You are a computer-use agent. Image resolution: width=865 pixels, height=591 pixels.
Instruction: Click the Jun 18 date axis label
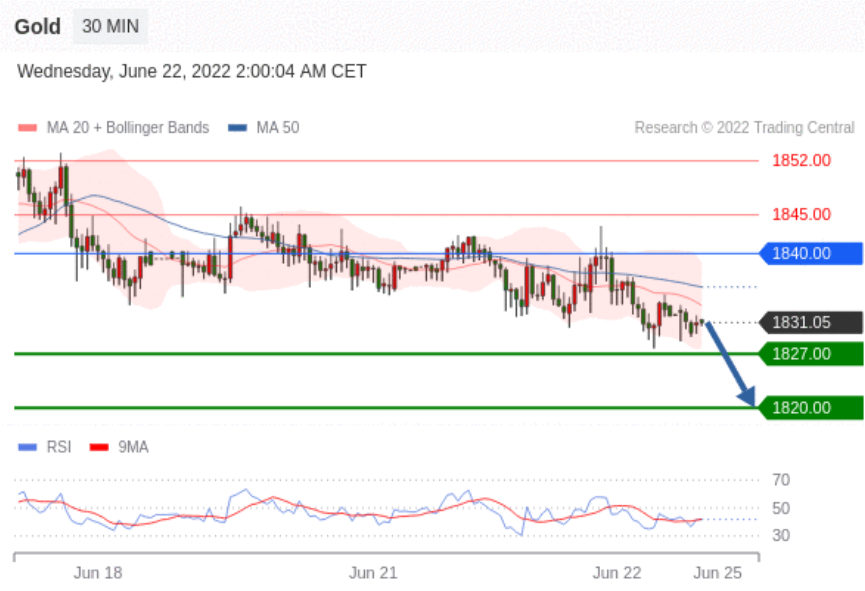(x=98, y=573)
